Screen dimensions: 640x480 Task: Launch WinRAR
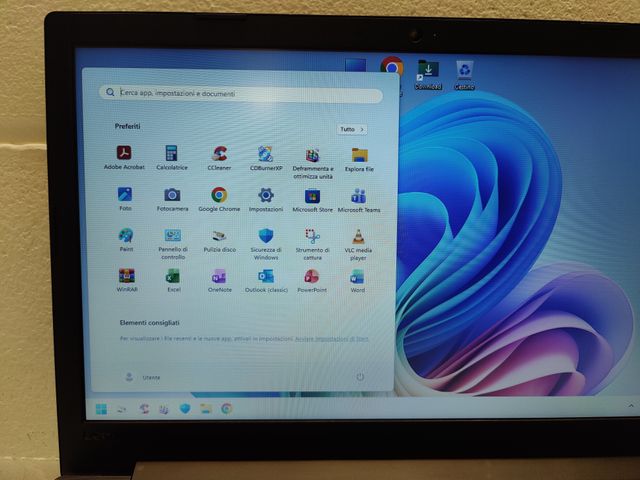[x=127, y=280]
